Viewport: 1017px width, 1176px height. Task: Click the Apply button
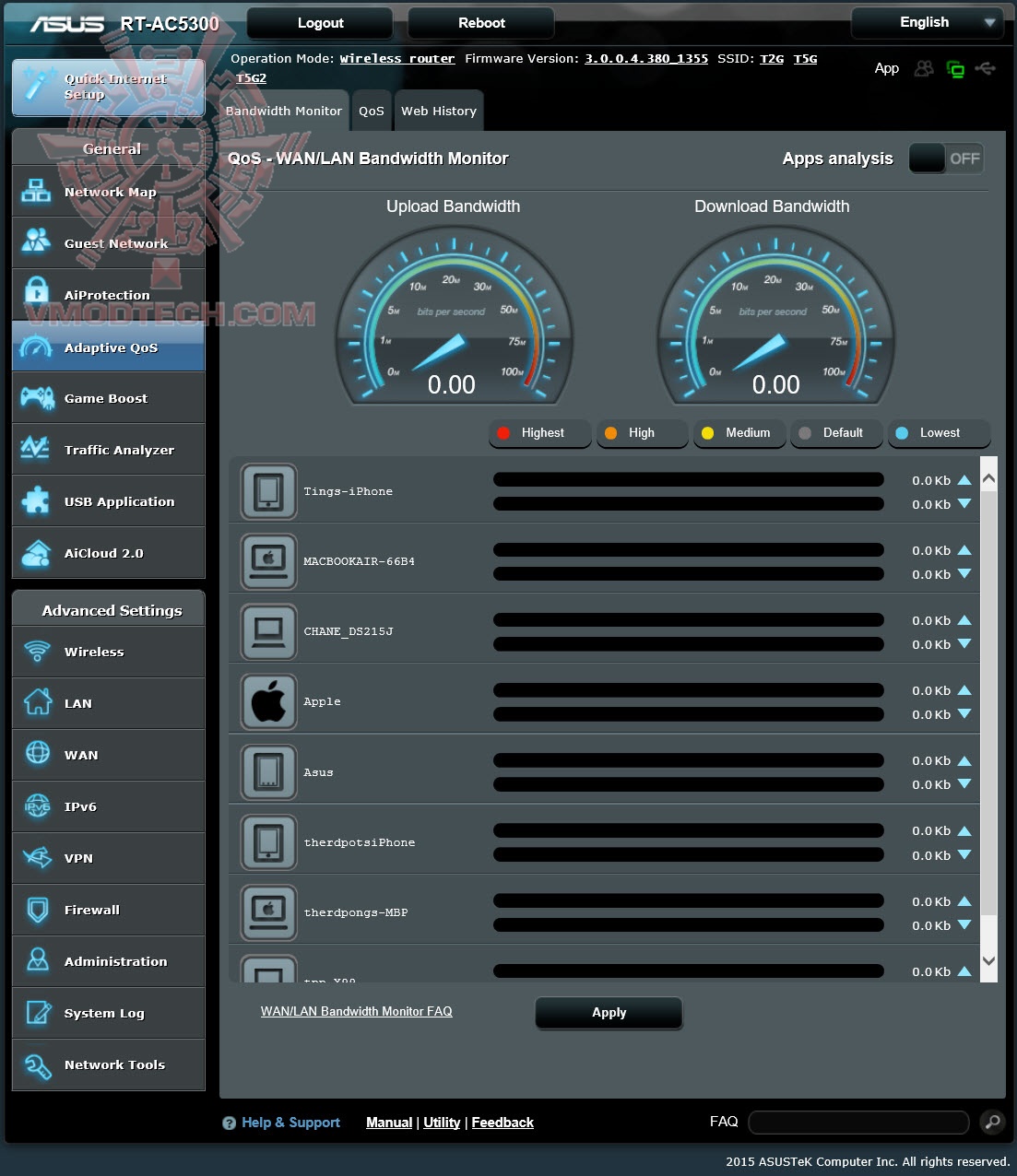pyautogui.click(x=609, y=1012)
